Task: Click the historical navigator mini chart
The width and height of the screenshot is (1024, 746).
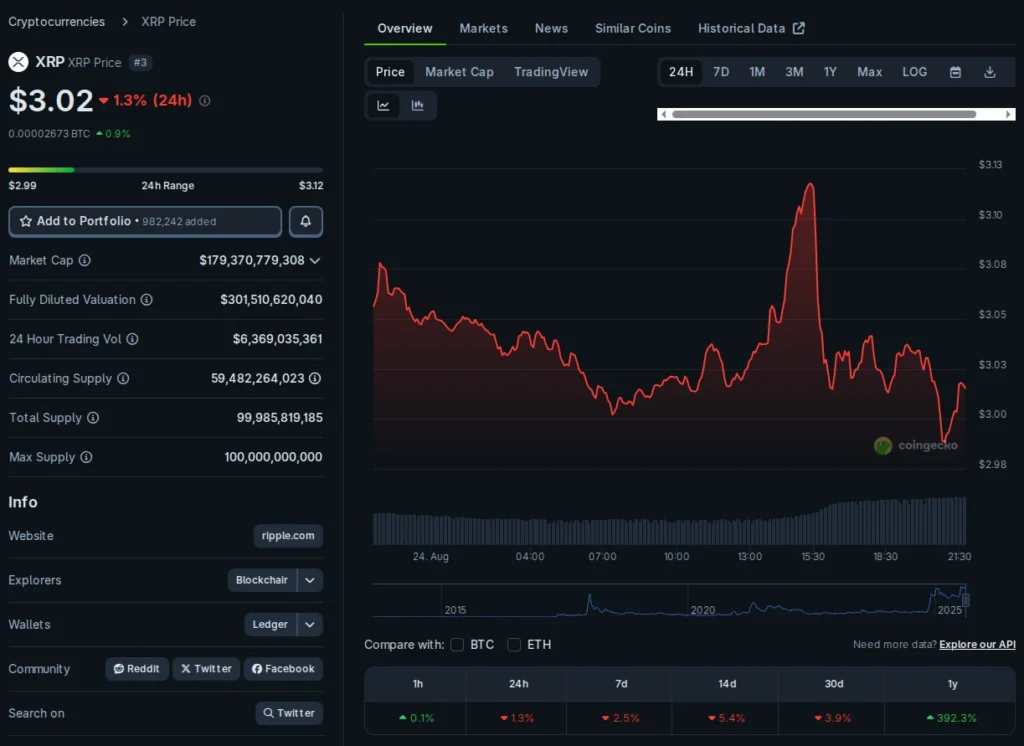Action: point(669,600)
